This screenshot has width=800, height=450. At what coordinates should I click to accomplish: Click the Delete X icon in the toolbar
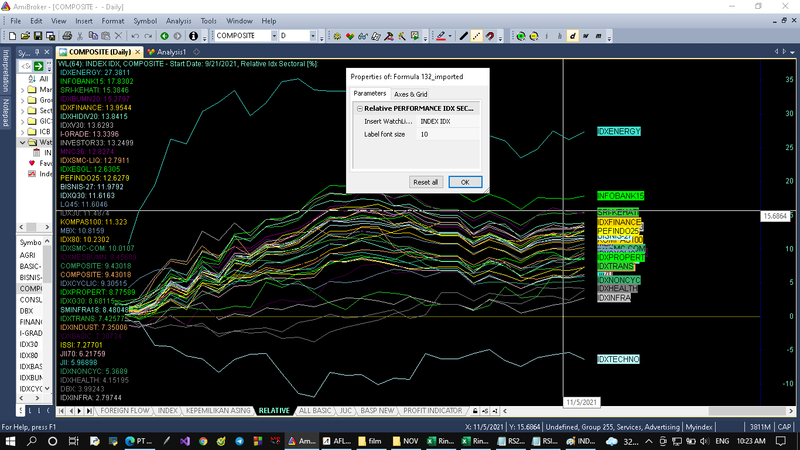118,36
